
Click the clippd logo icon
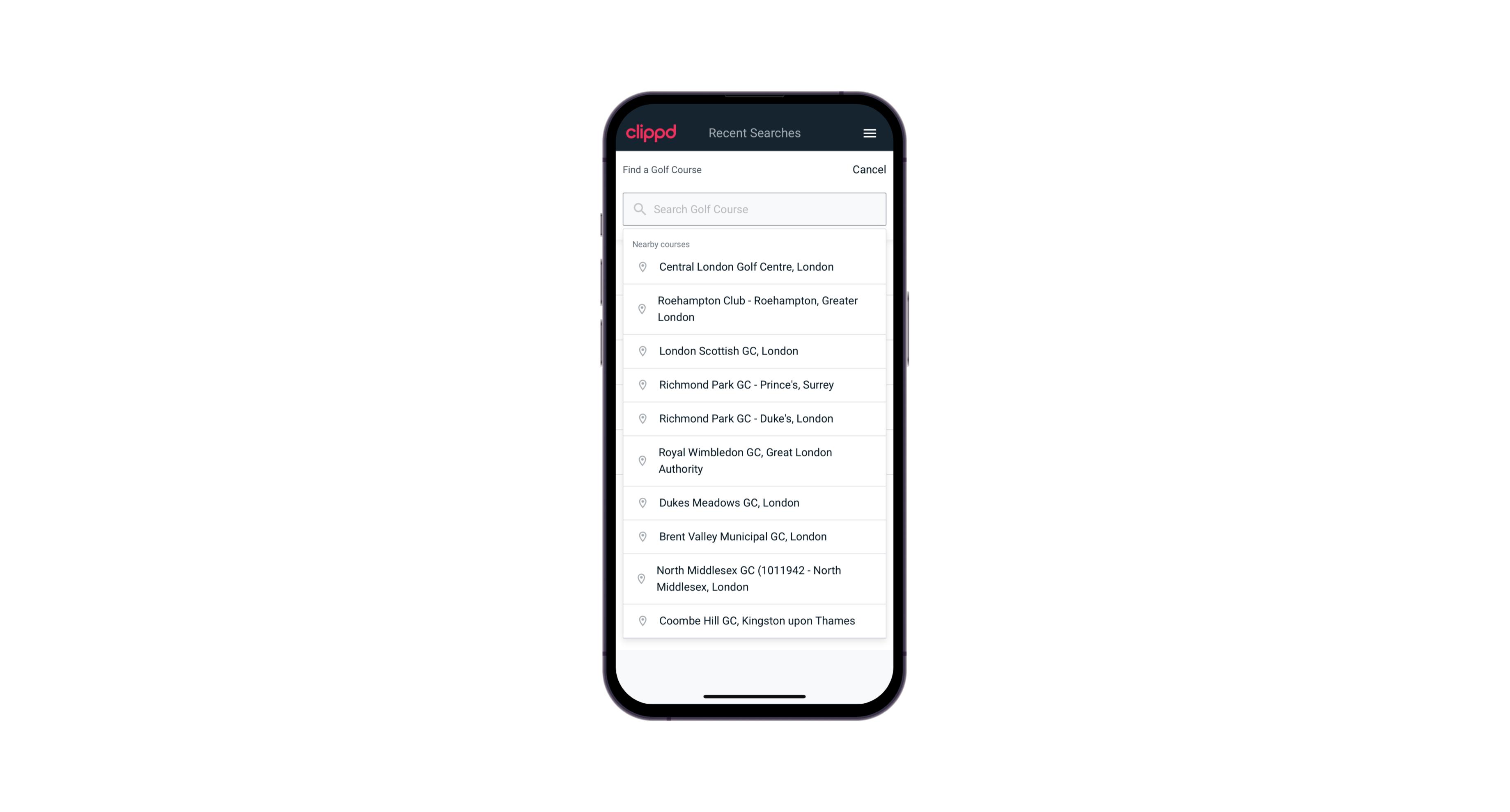pos(651,133)
